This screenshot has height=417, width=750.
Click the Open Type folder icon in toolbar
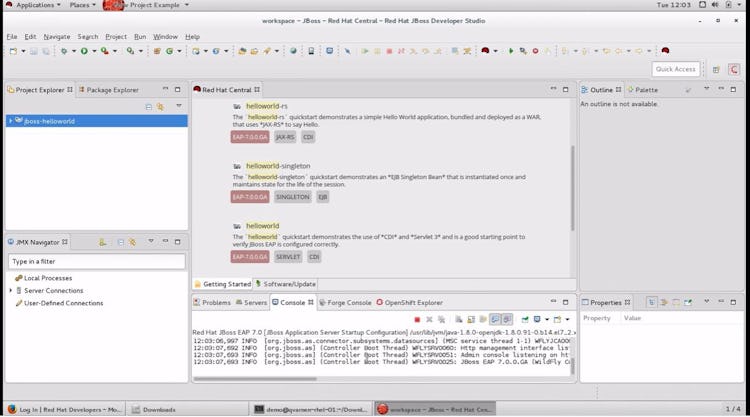[x=242, y=51]
